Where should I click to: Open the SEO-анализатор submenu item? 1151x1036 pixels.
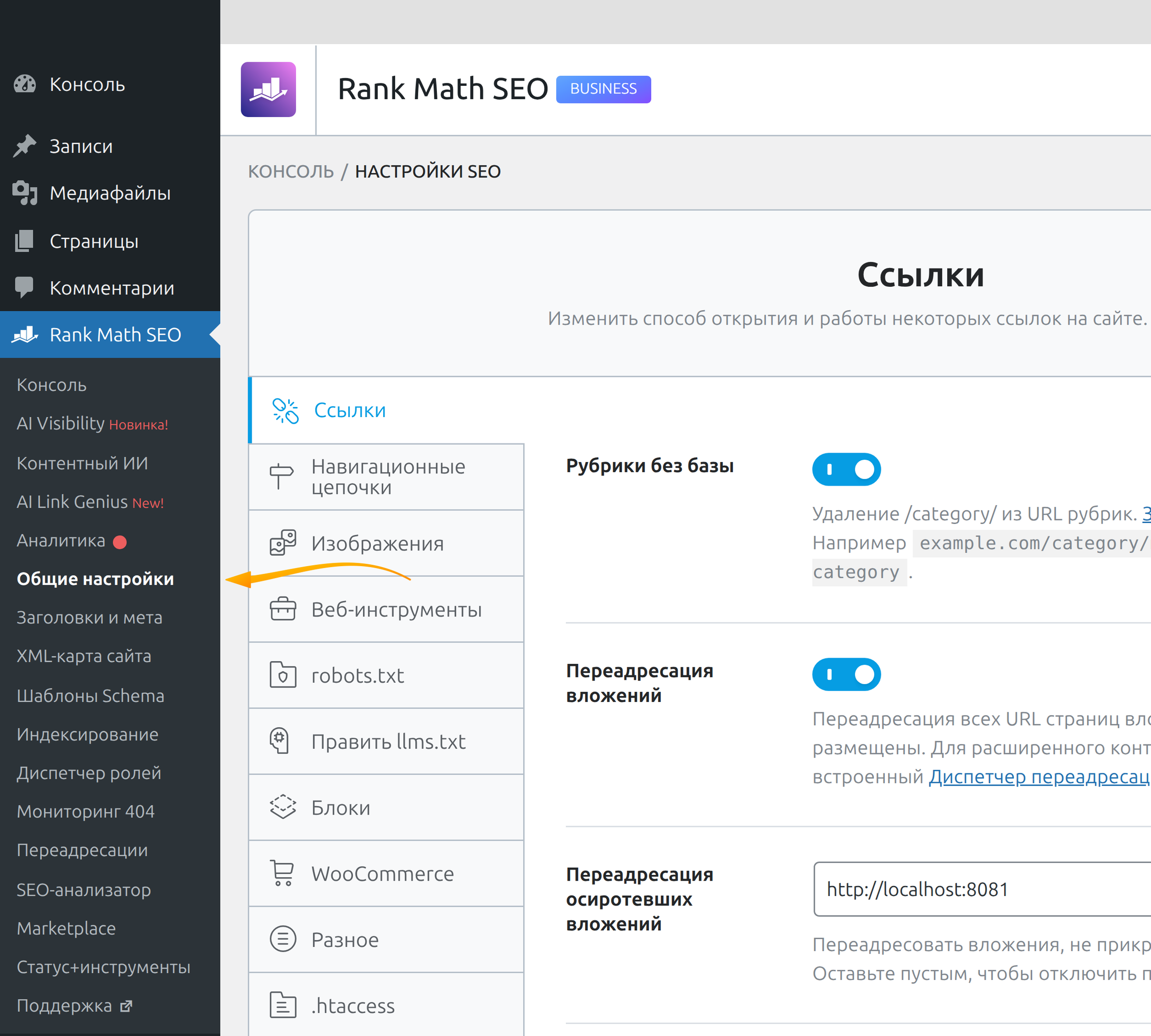coord(84,890)
